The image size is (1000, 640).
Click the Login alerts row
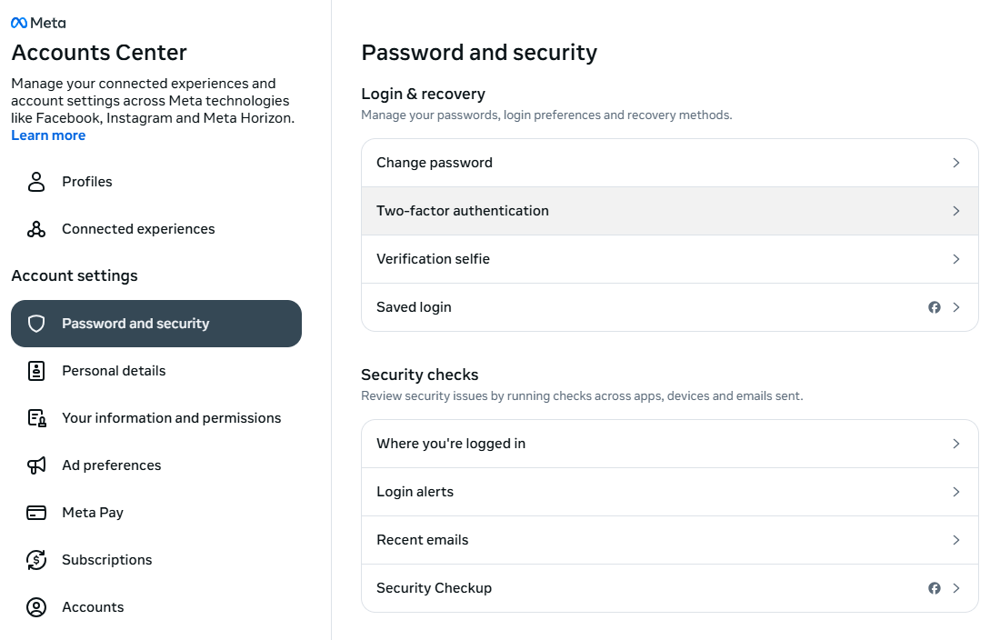pyautogui.click(x=669, y=491)
